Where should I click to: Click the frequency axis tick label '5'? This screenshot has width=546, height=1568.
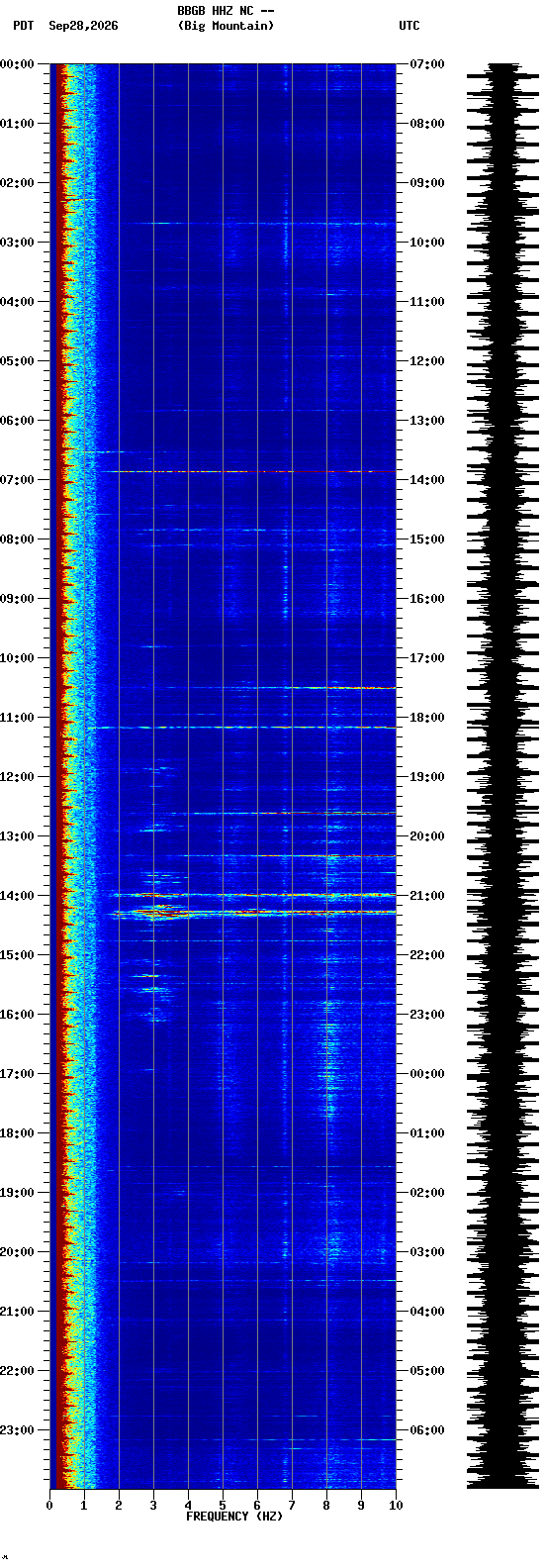[223, 1506]
